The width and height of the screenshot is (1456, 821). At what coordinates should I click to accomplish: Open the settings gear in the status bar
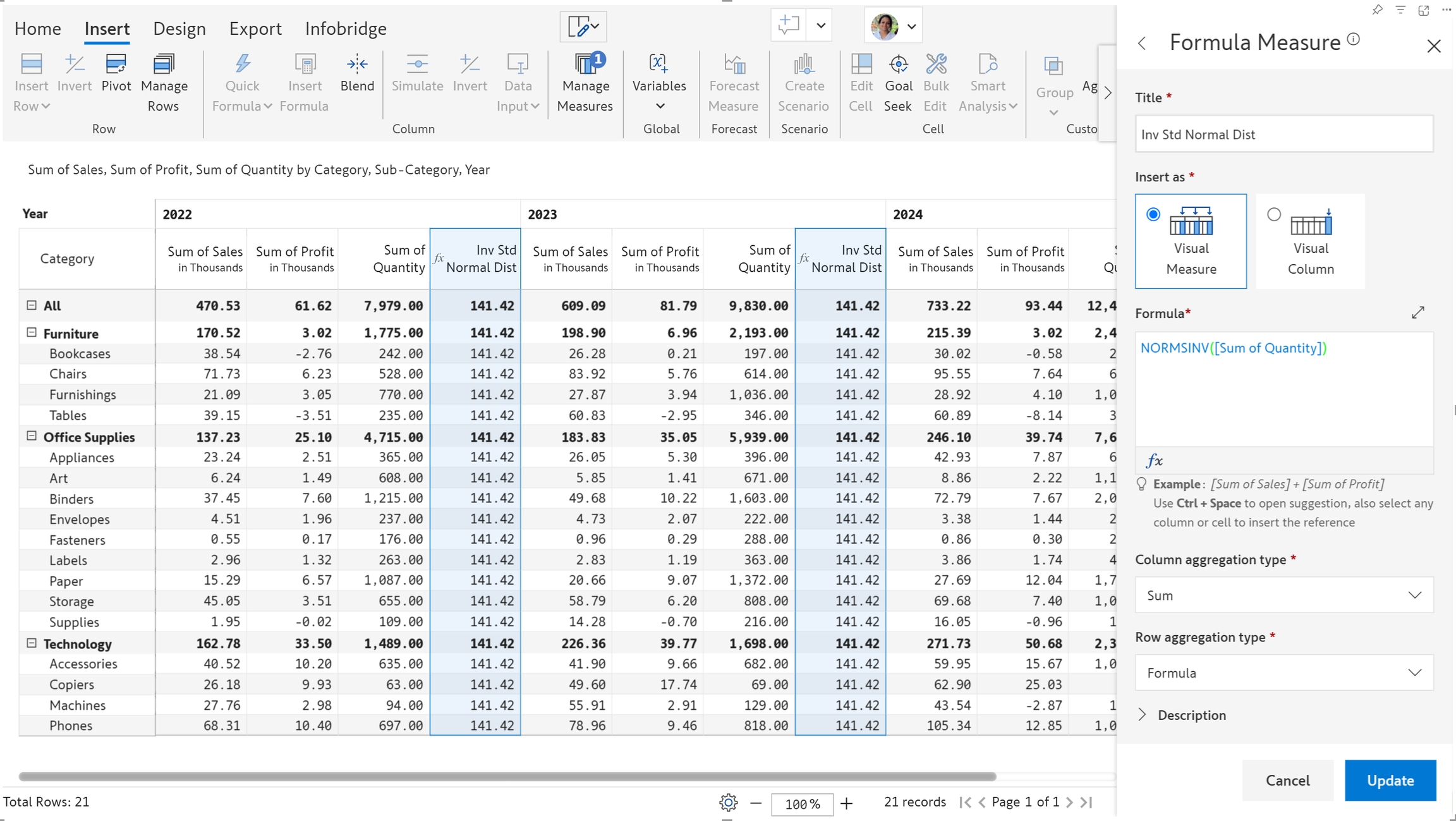coord(728,803)
